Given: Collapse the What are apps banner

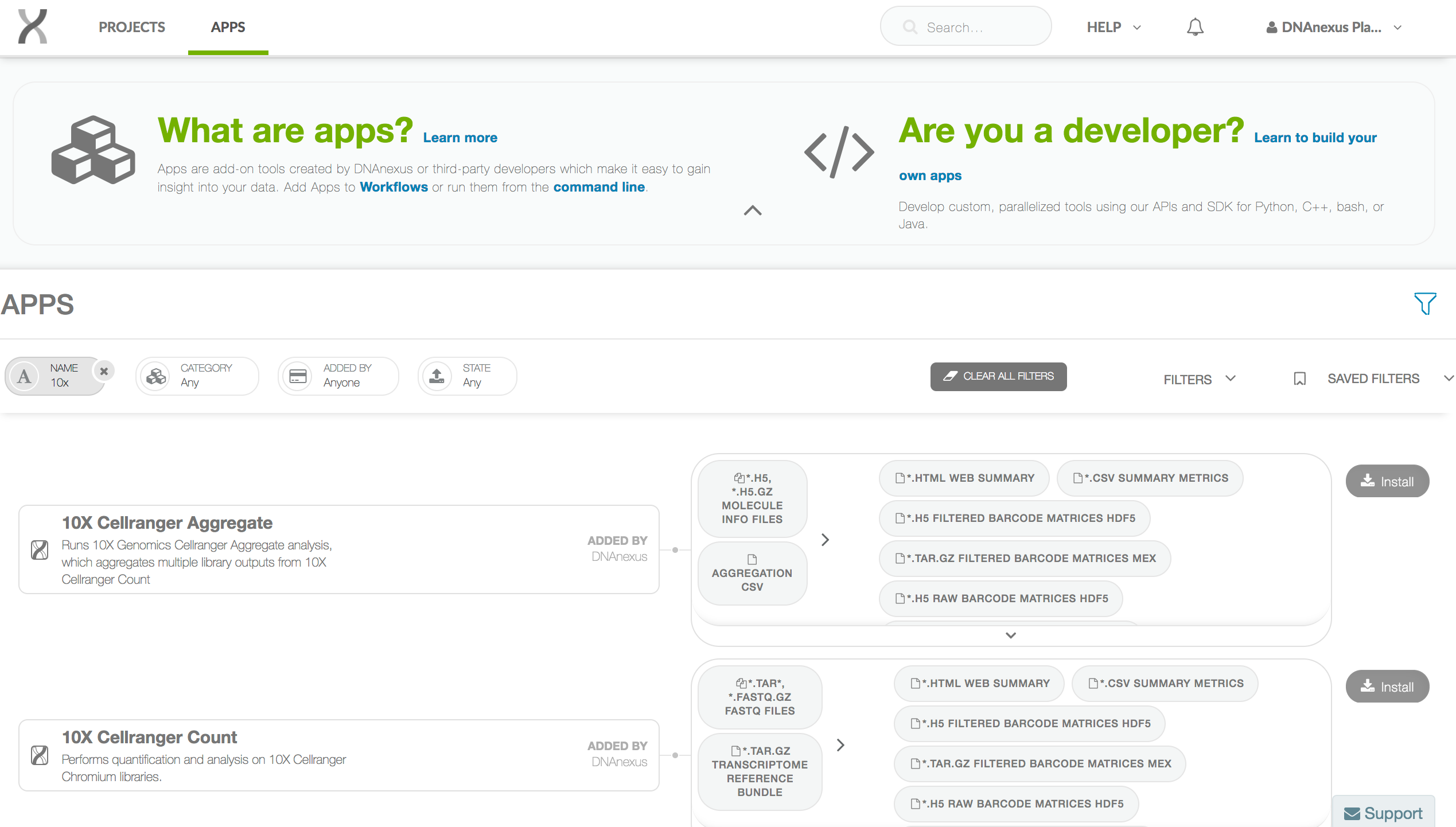Looking at the screenshot, I should tap(753, 210).
